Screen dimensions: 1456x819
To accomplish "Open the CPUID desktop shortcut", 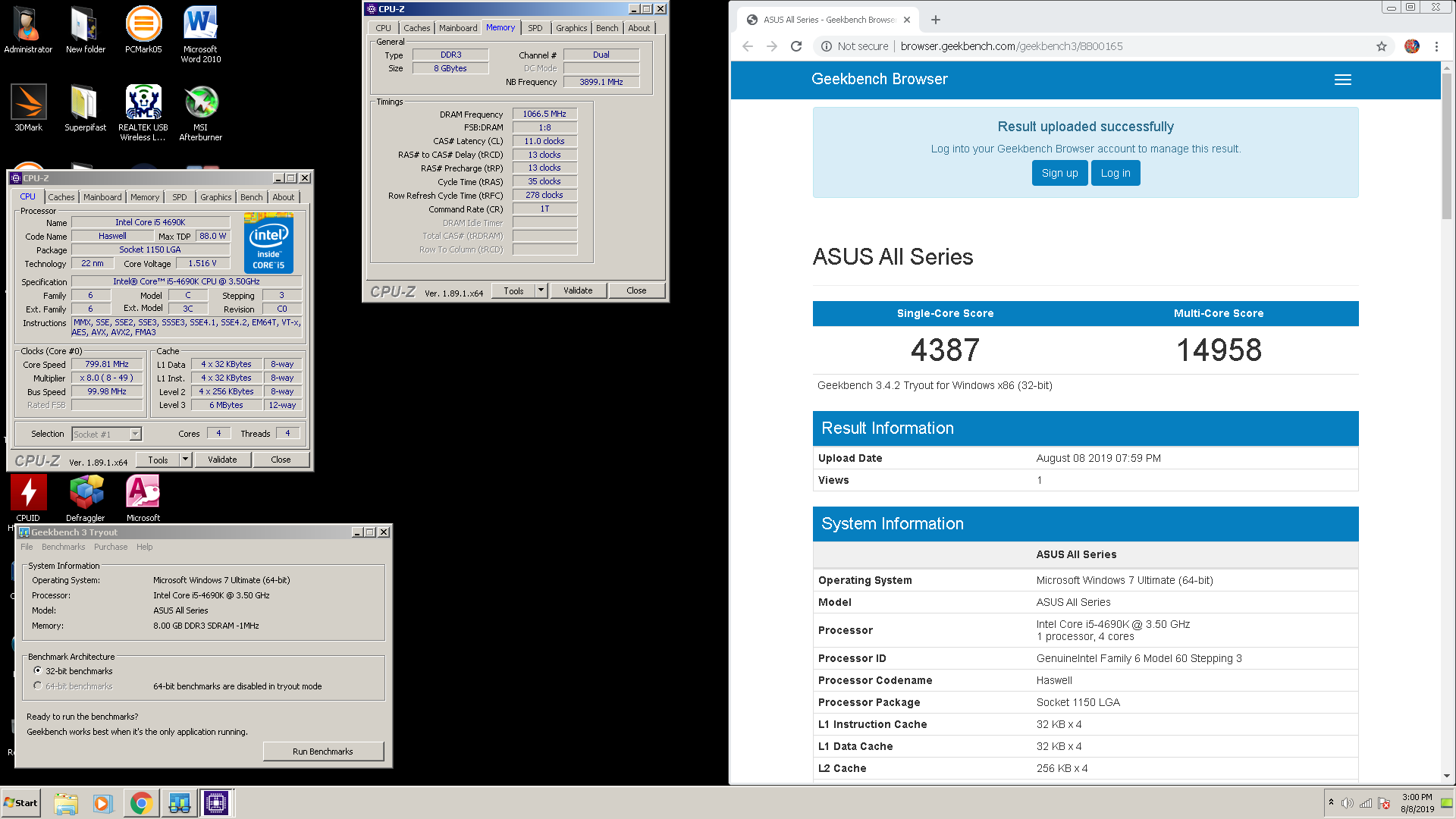I will [28, 498].
